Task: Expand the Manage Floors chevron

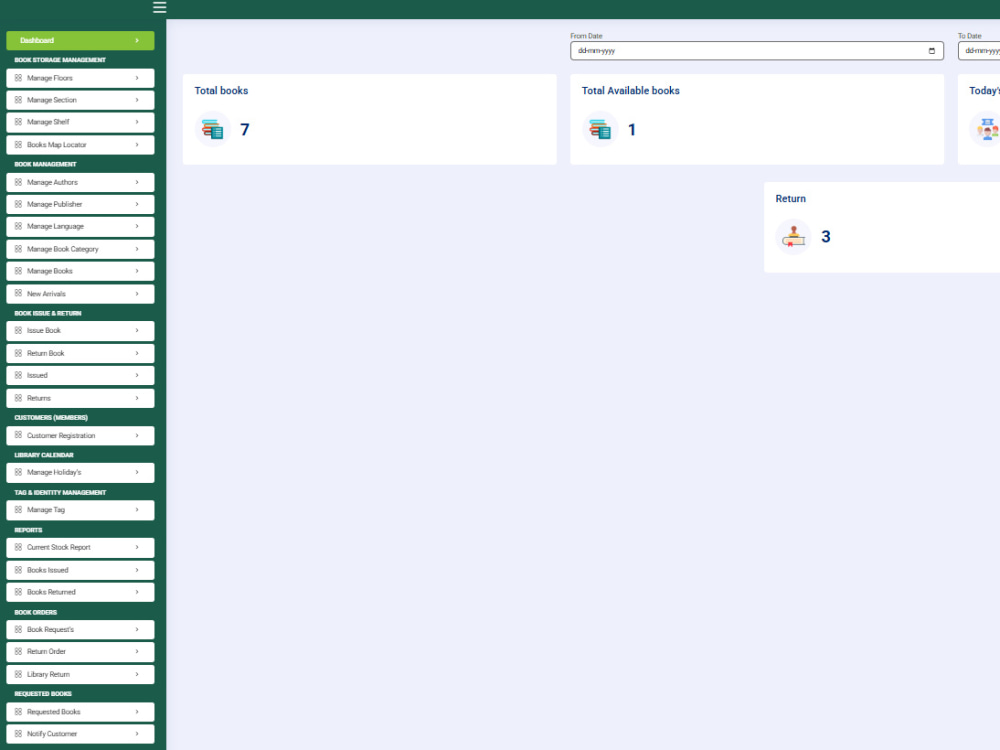Action: [x=137, y=78]
